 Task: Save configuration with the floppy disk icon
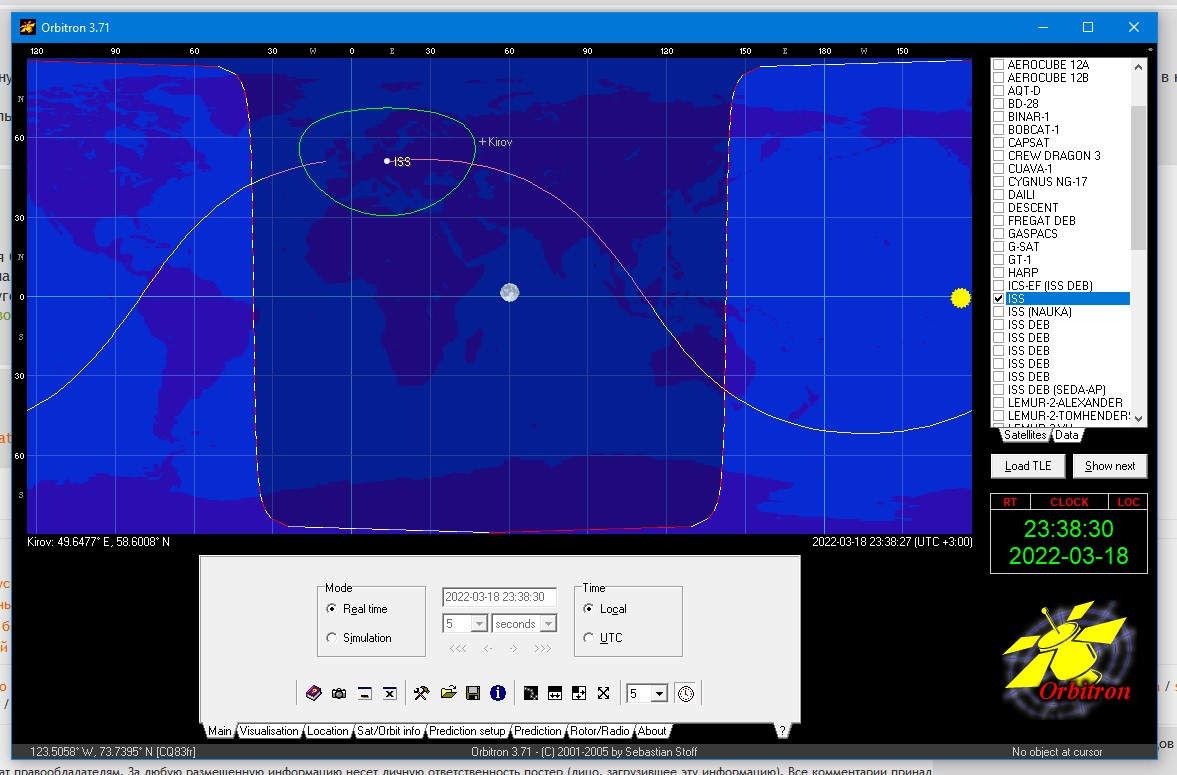pyautogui.click(x=473, y=693)
